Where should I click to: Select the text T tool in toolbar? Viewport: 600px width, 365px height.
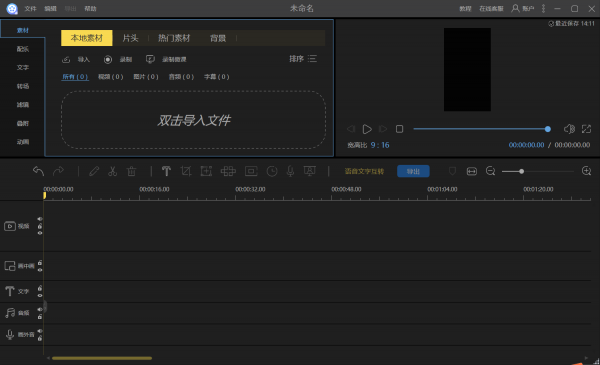pyautogui.click(x=166, y=171)
